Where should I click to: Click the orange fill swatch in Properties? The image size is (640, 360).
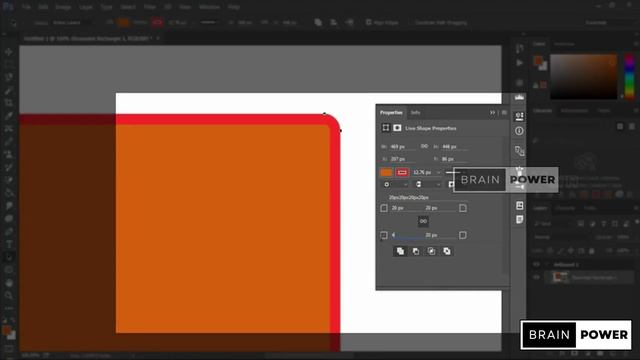tap(386, 172)
